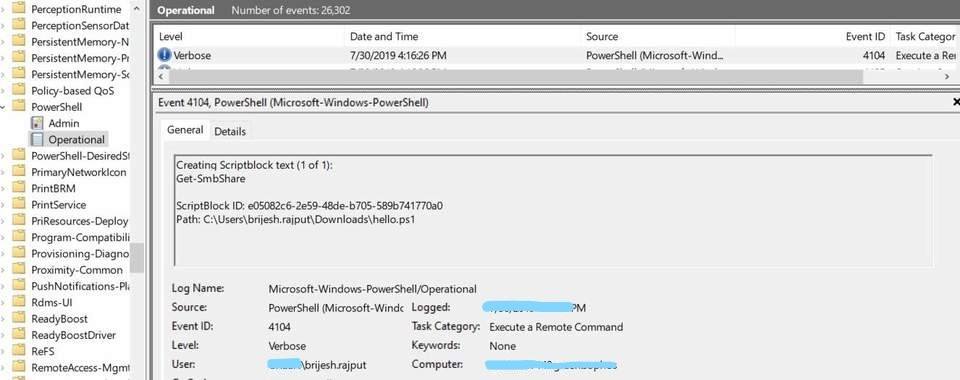Viewport: 960px width, 380px height.
Task: Select the ReadyBoostDriver tree entry
Action: (x=73, y=335)
